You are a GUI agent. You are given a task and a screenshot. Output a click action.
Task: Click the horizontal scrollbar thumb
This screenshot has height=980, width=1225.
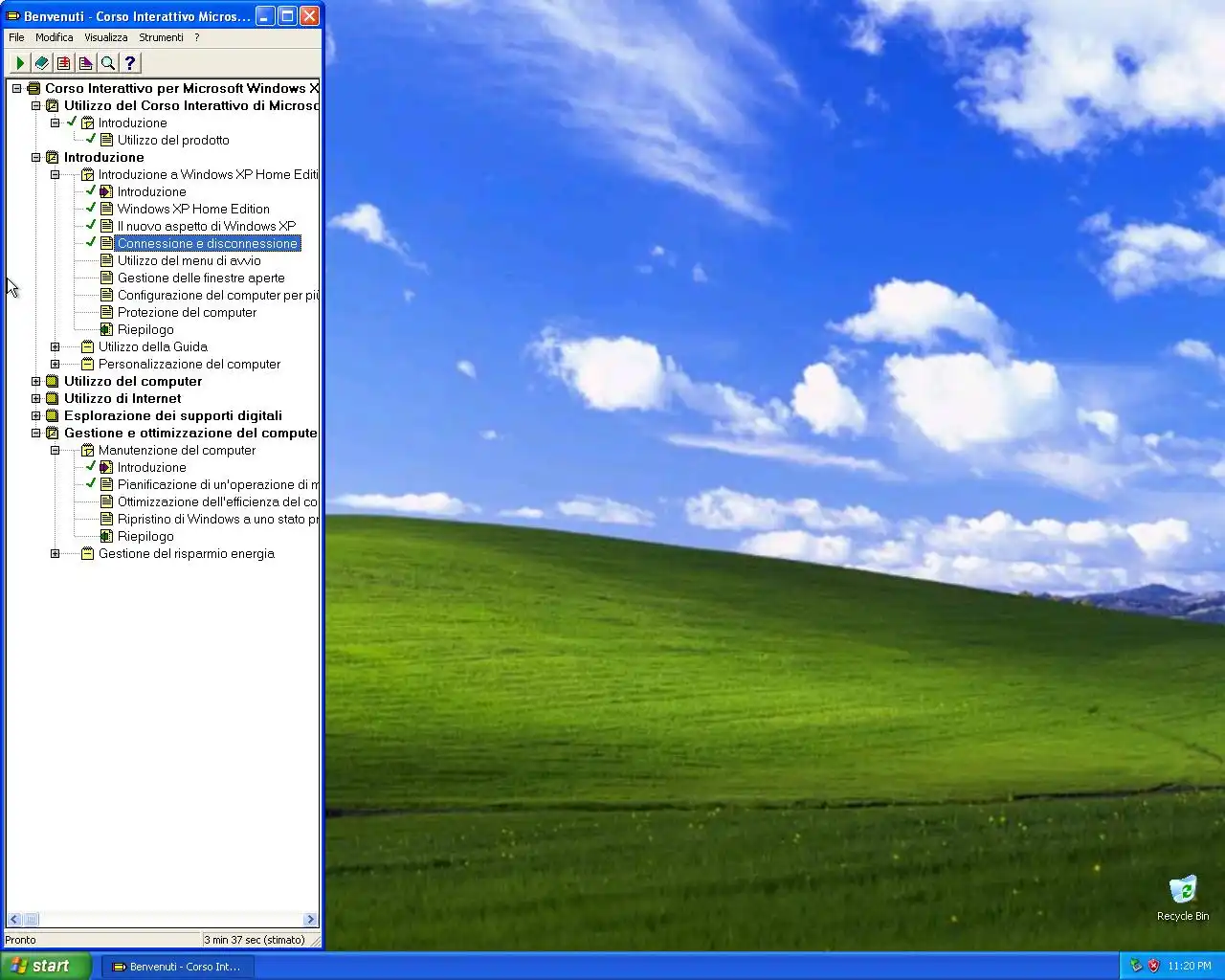[x=31, y=920]
